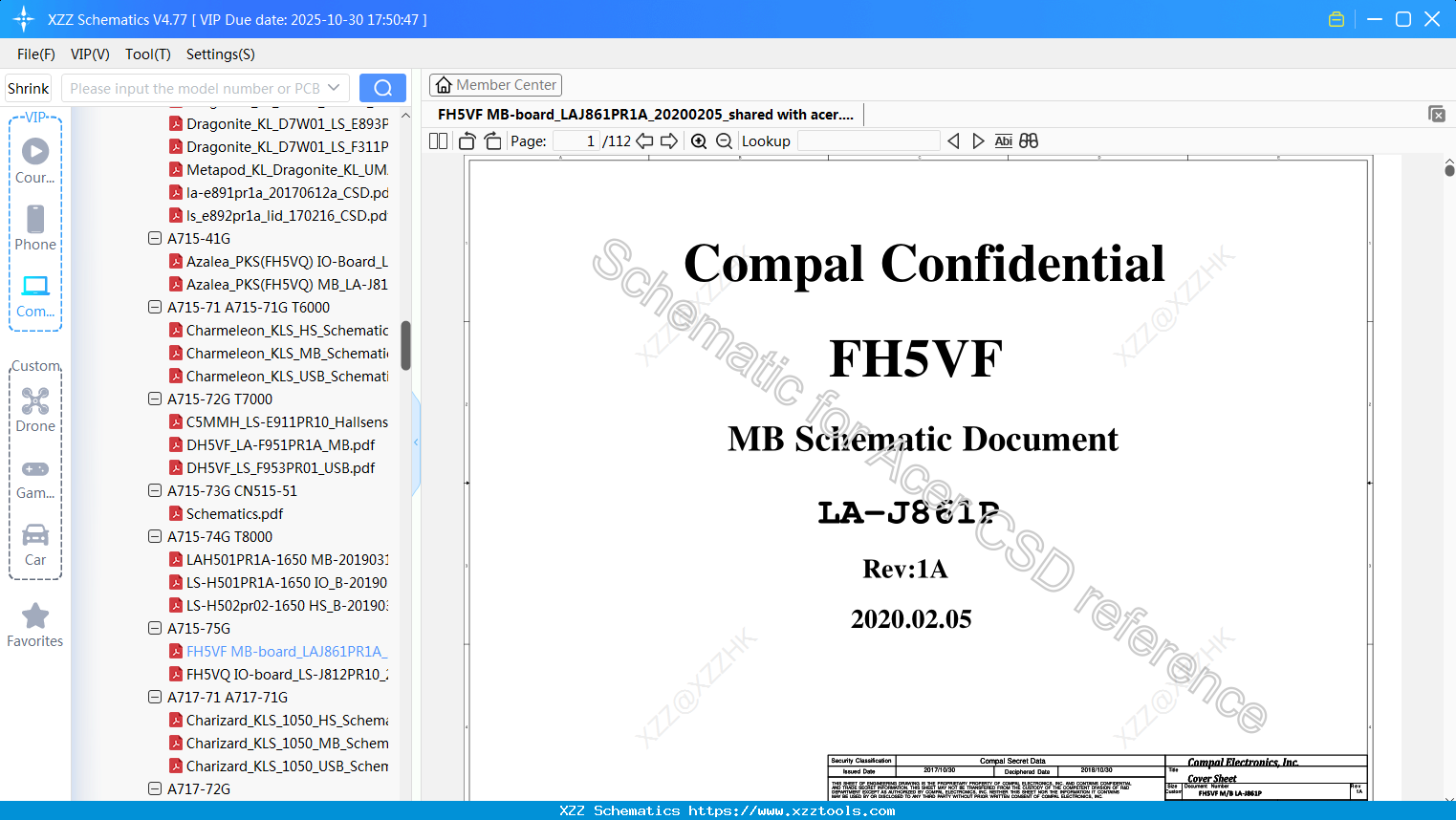Open Dragonite_KL_D7W01_LS_F311P file
The height and width of the screenshot is (820, 1456).
click(279, 146)
